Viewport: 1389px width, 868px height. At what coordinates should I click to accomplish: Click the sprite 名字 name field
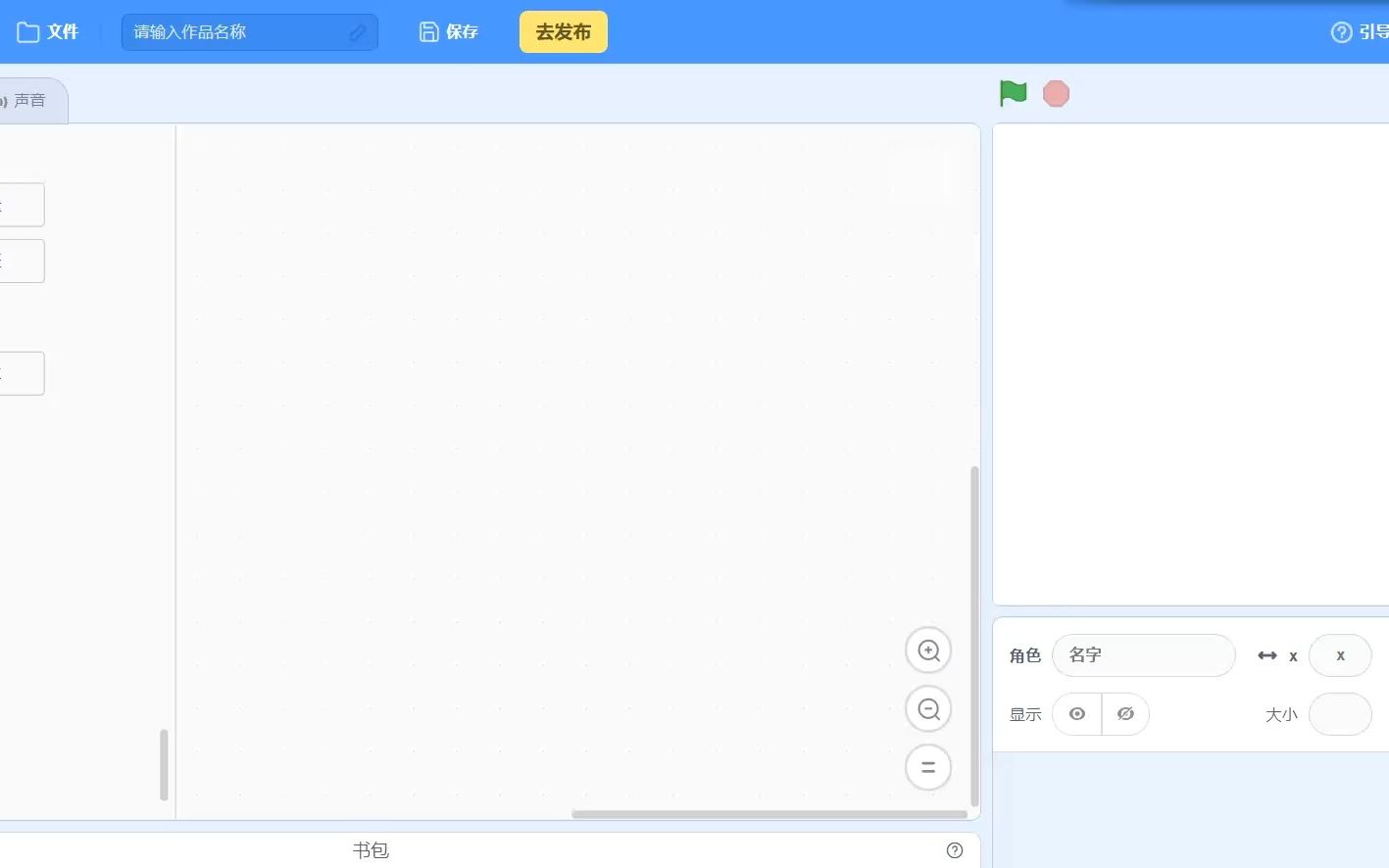(1144, 655)
